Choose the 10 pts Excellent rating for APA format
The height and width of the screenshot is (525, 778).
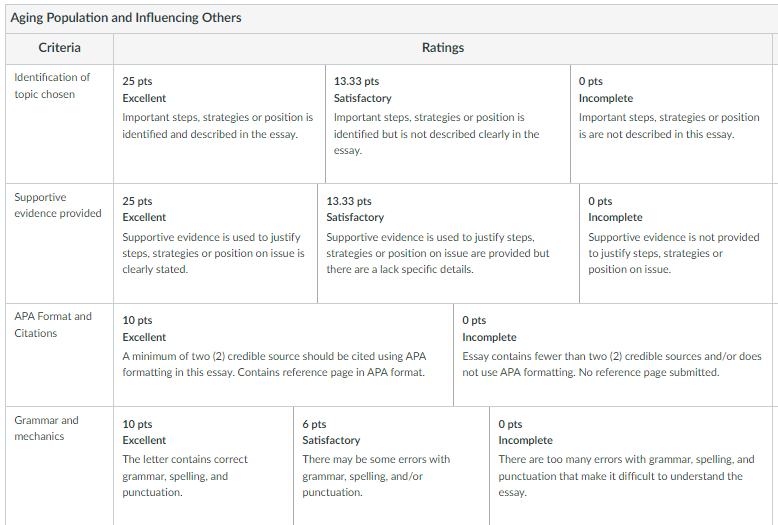pyautogui.click(x=283, y=355)
